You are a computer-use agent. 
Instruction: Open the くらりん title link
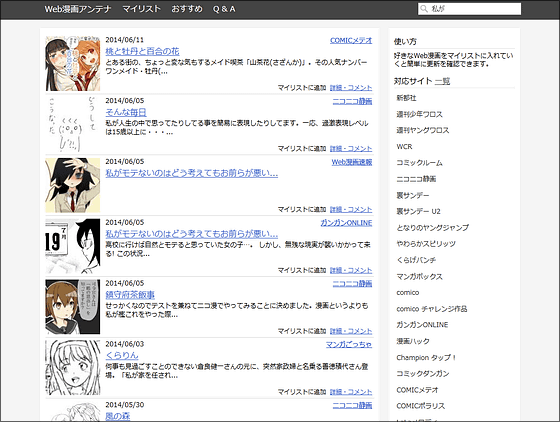point(122,356)
